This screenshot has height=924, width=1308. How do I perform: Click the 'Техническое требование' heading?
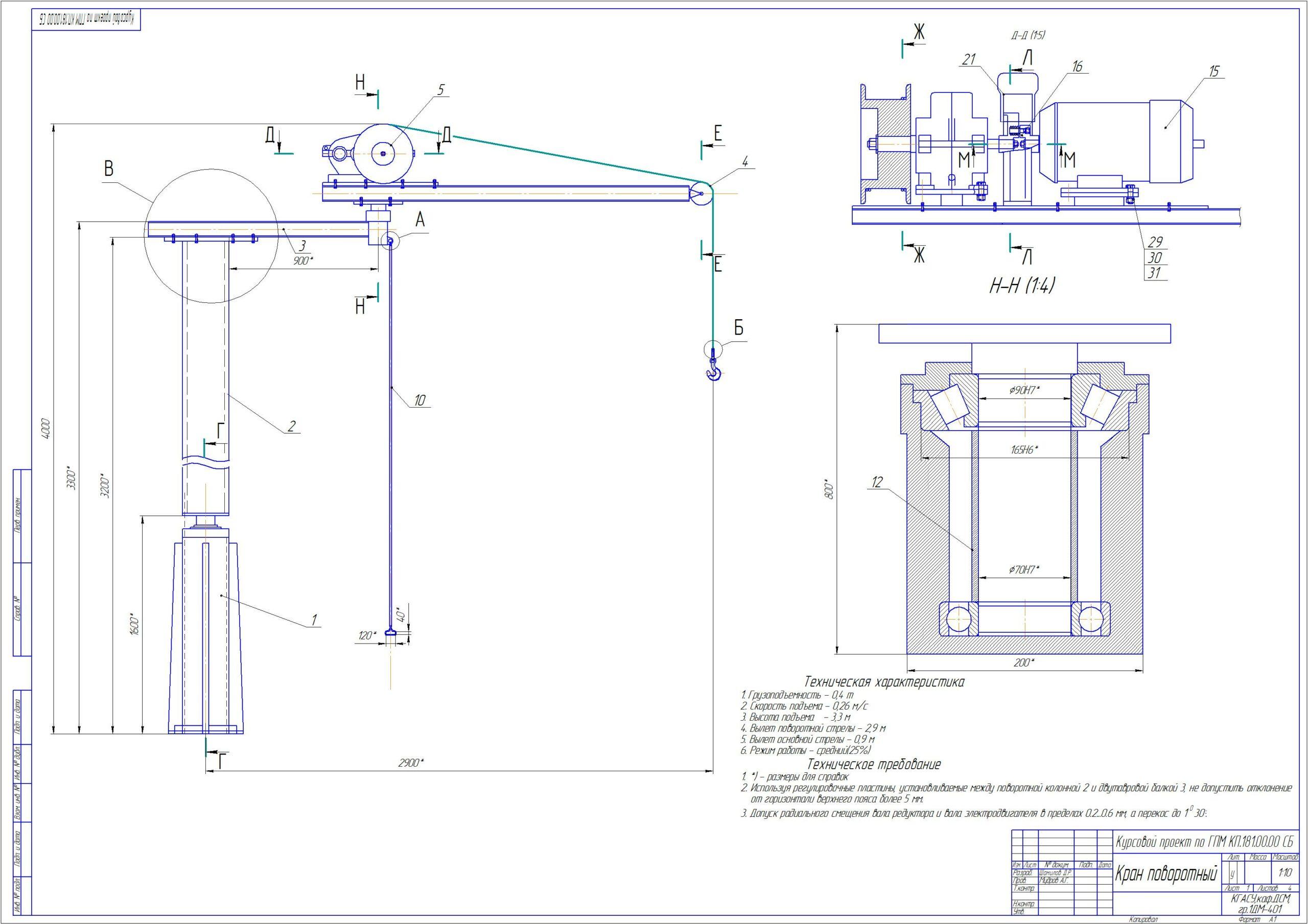coord(874,764)
